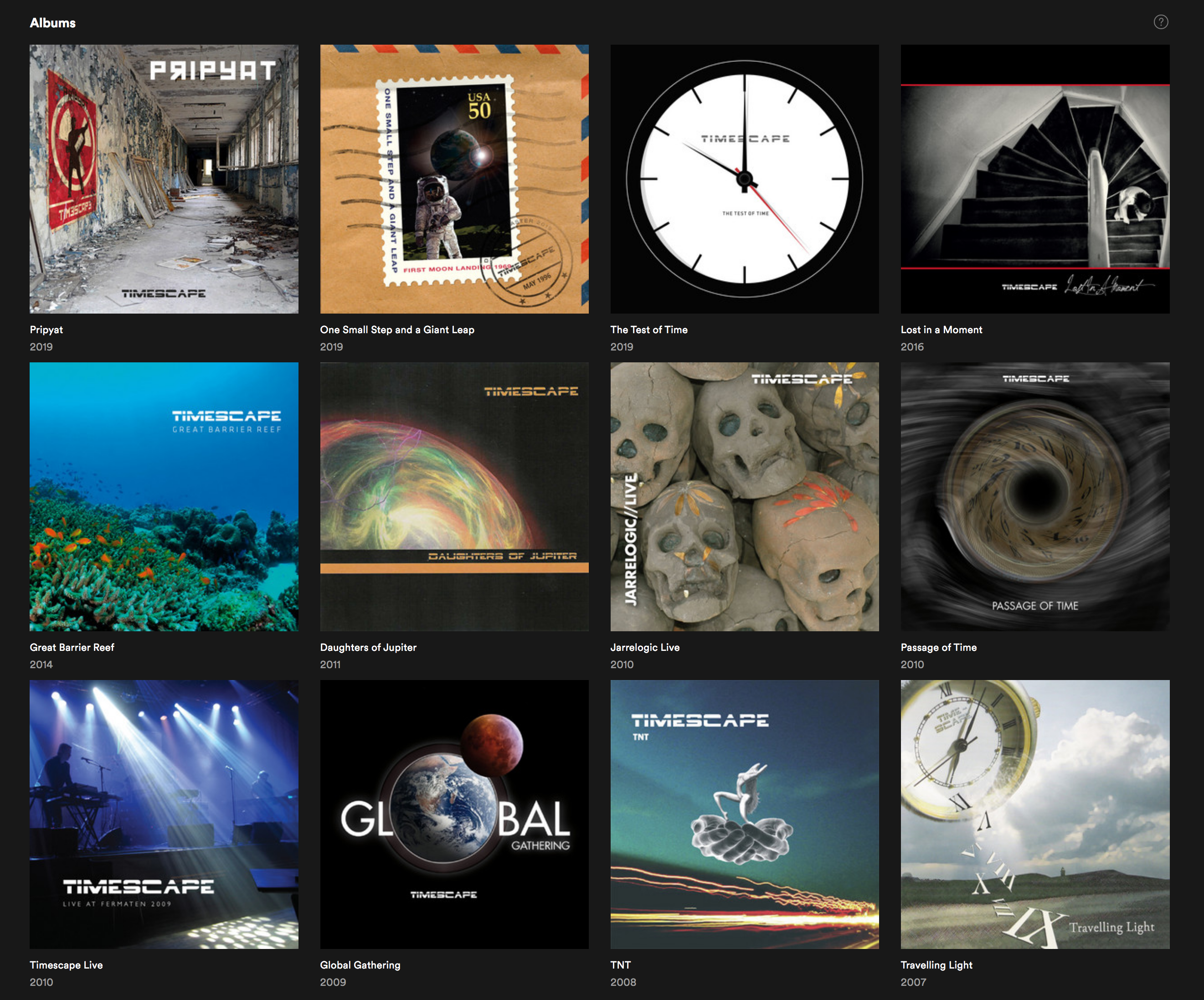The height and width of the screenshot is (1000, 1204).
Task: Click the TNT title link
Action: click(x=620, y=965)
